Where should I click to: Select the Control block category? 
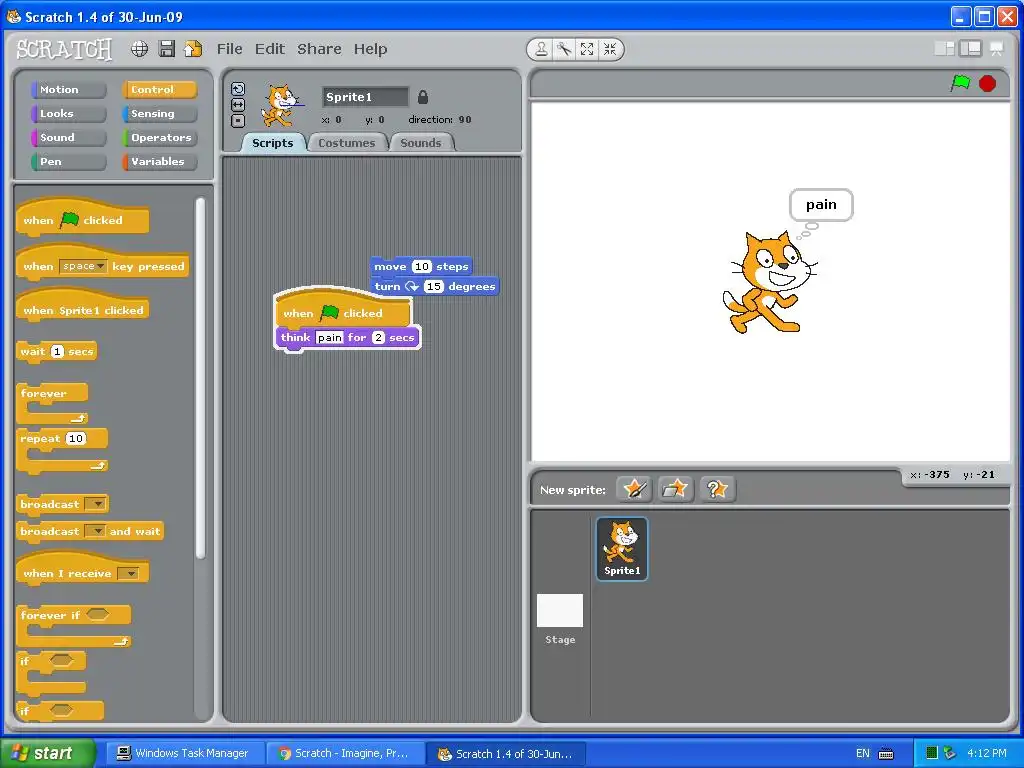tap(159, 89)
